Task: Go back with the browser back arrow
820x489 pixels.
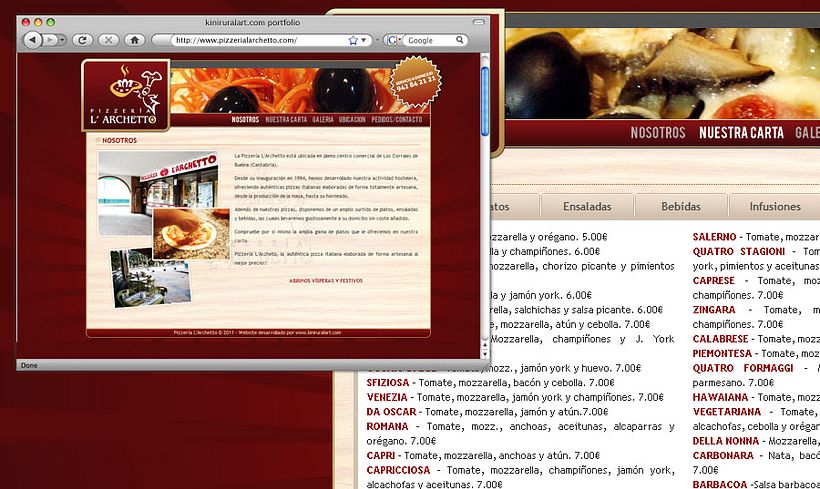Action: click(x=32, y=40)
